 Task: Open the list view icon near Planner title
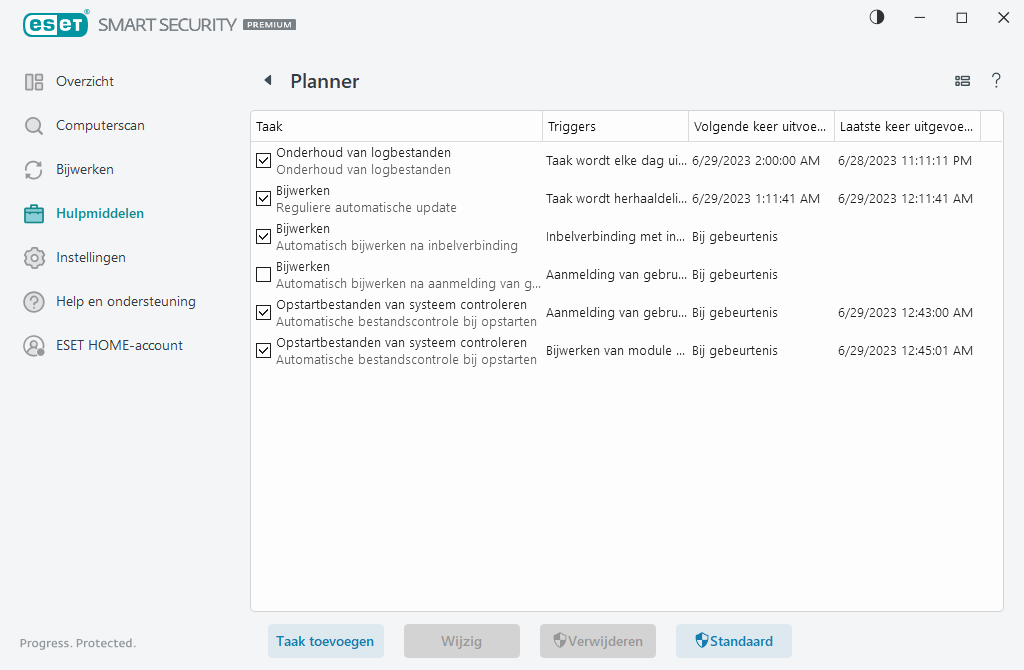pyautogui.click(x=962, y=81)
